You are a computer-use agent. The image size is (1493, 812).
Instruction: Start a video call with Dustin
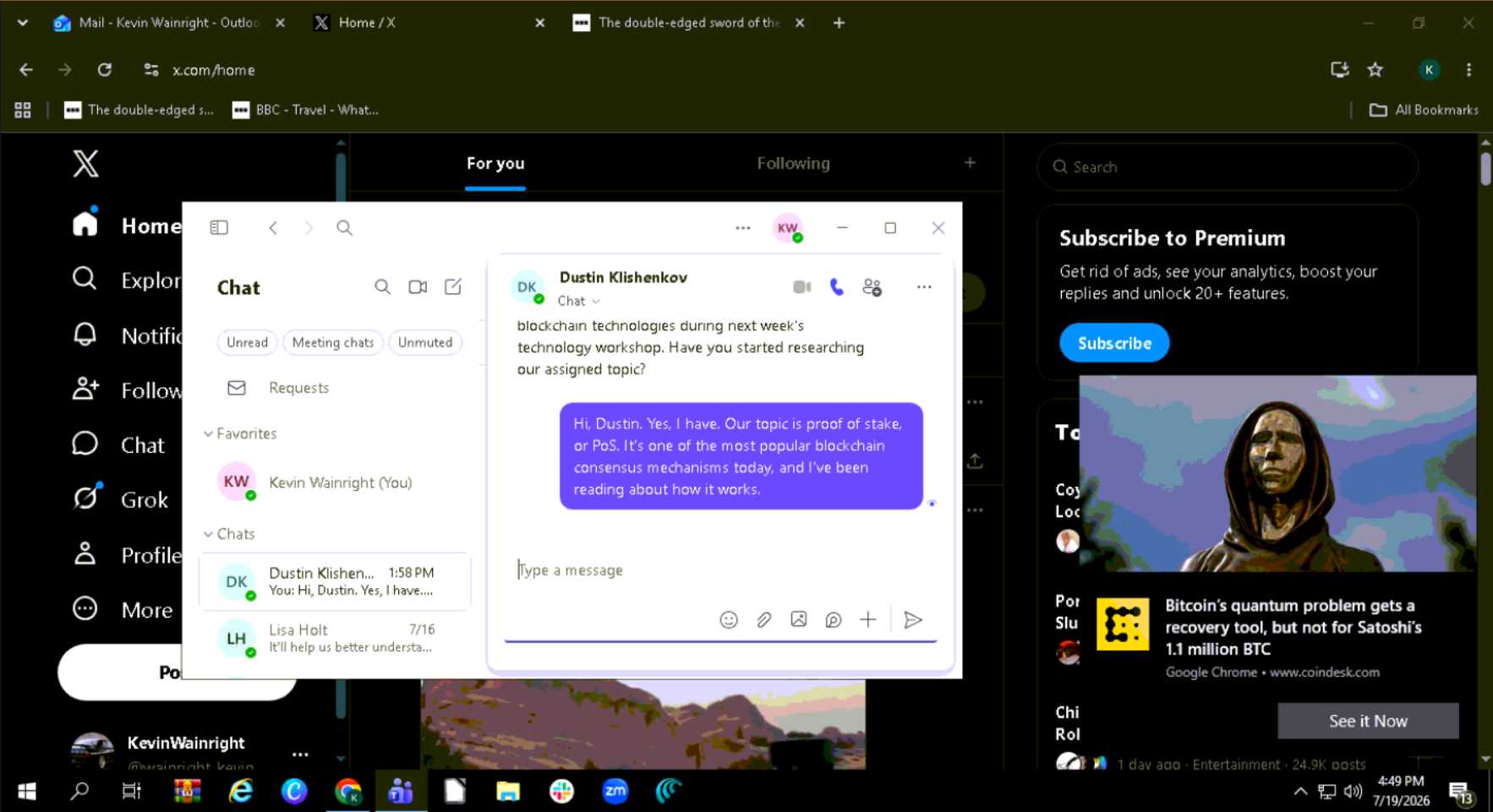[801, 287]
